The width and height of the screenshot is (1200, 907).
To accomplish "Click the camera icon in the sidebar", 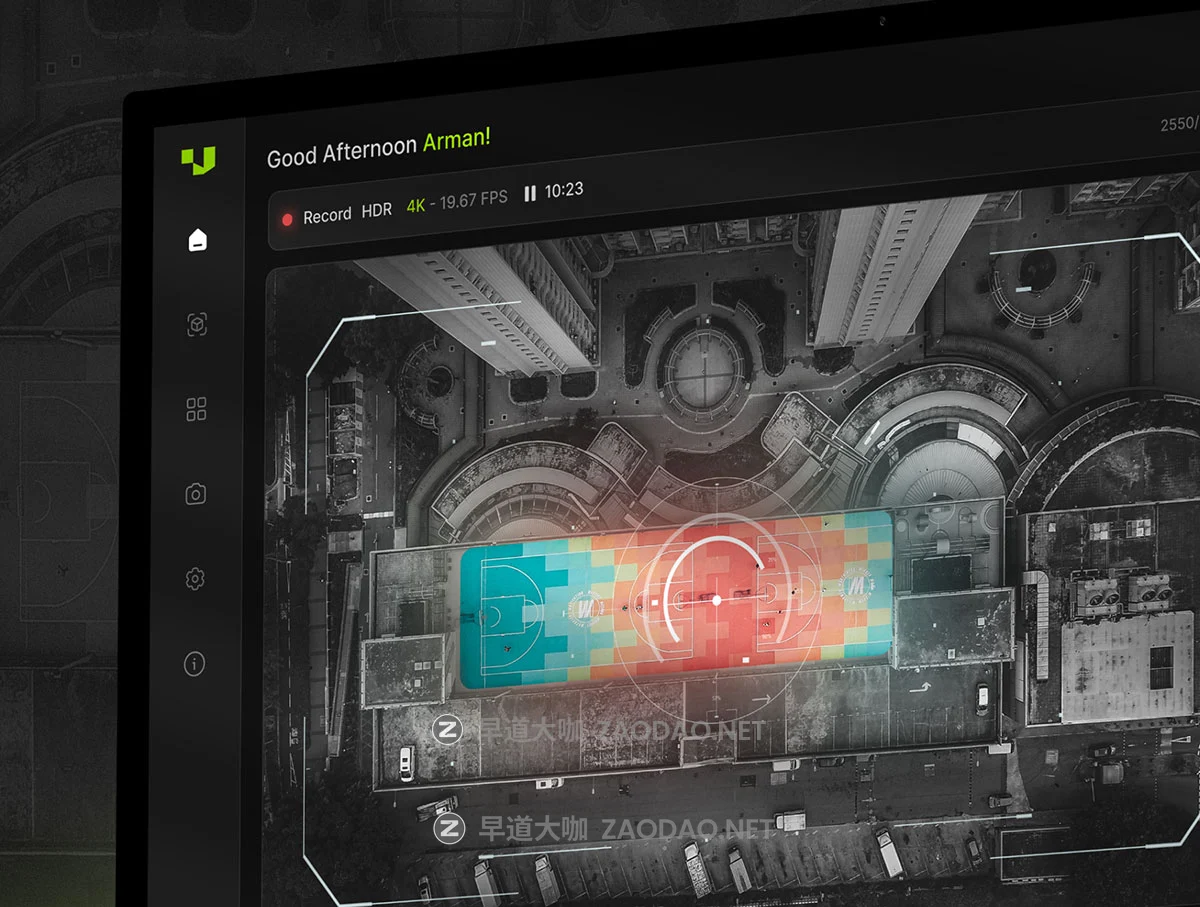I will pos(196,494).
